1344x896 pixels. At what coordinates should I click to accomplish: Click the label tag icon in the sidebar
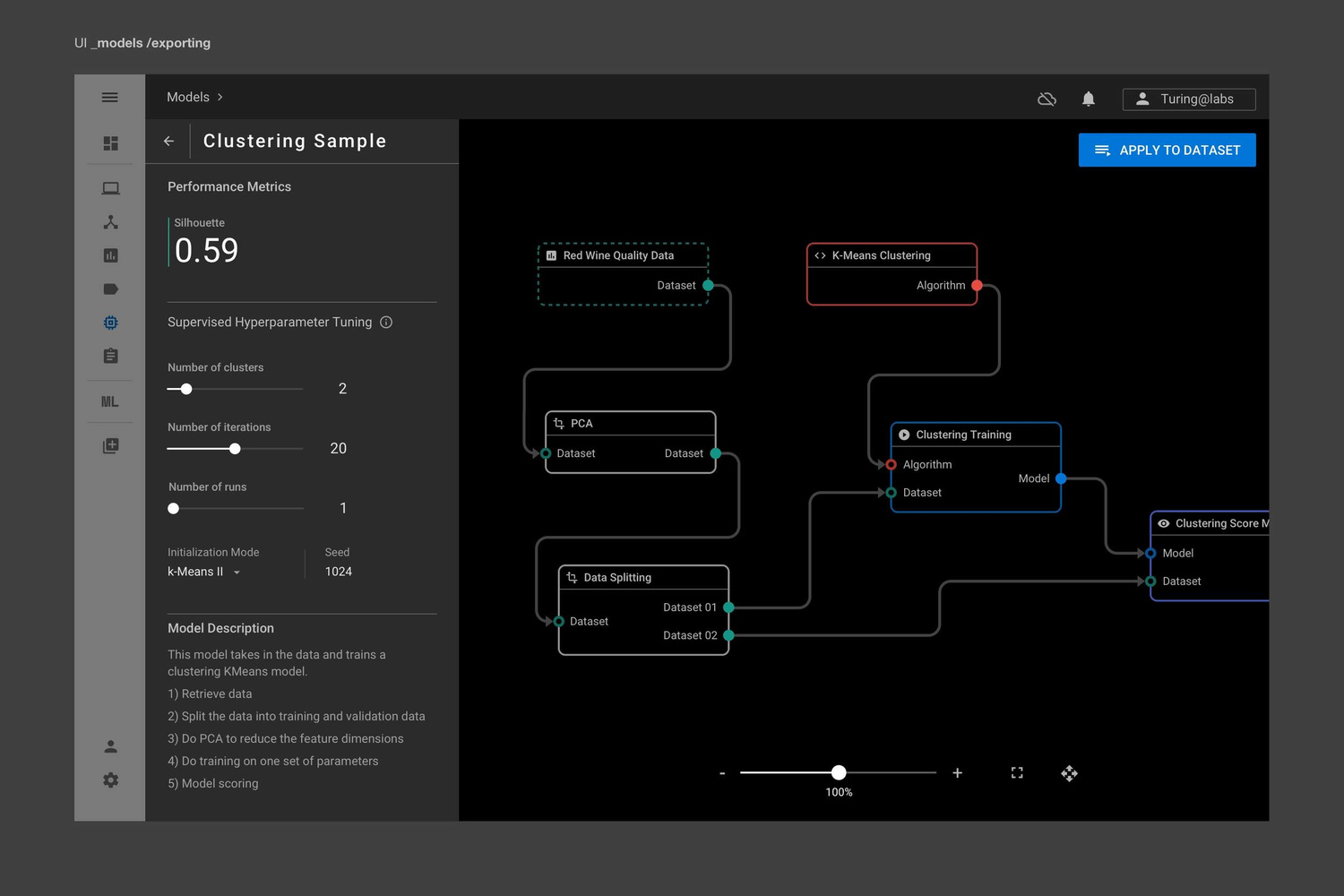110,289
